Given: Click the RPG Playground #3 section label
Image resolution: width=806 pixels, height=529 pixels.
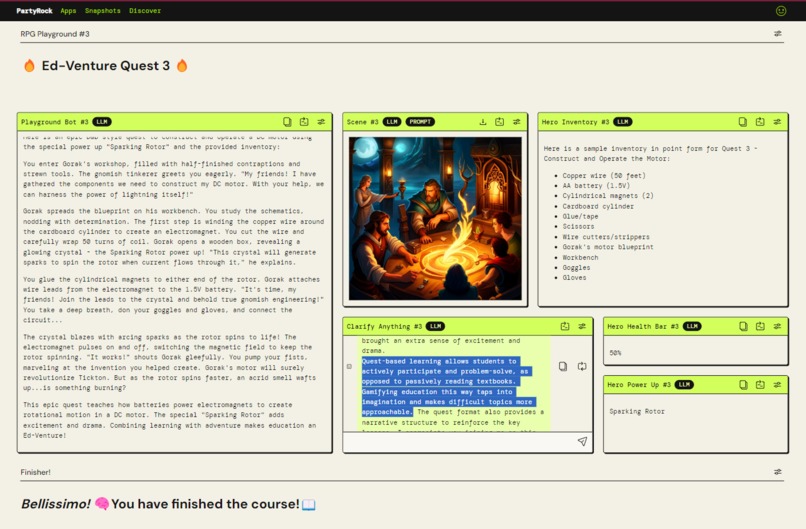Looking at the screenshot, I should point(55,34).
